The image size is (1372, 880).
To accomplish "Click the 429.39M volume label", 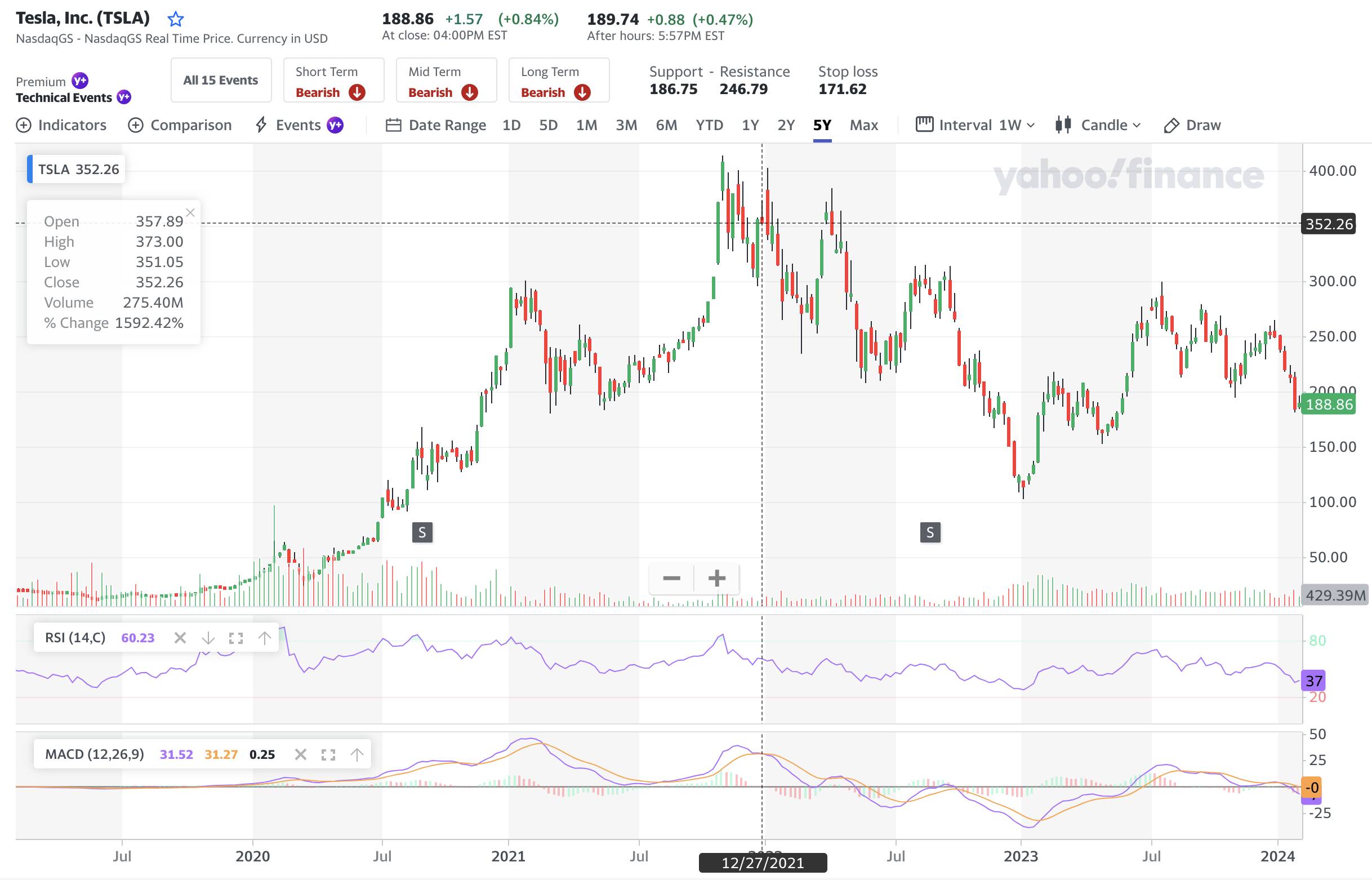I will [1335, 595].
